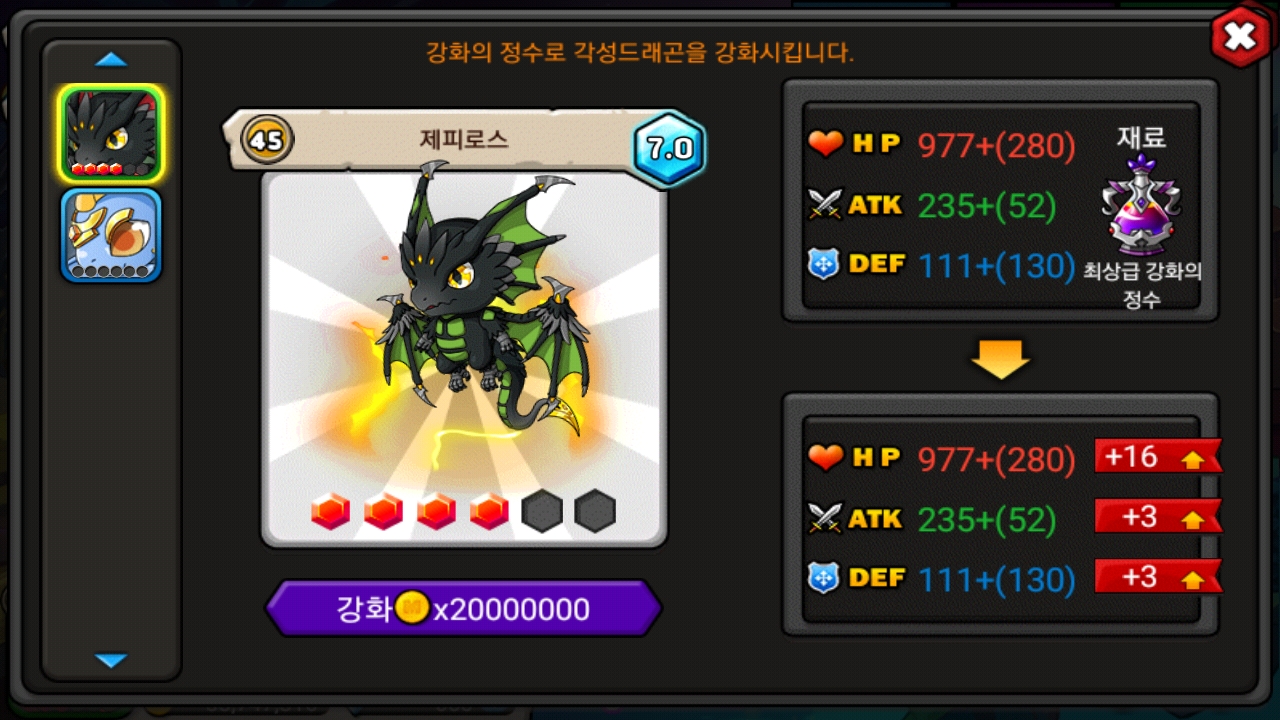Tap the purple 강화 enhance button
The width and height of the screenshot is (1280, 720).
(463, 608)
